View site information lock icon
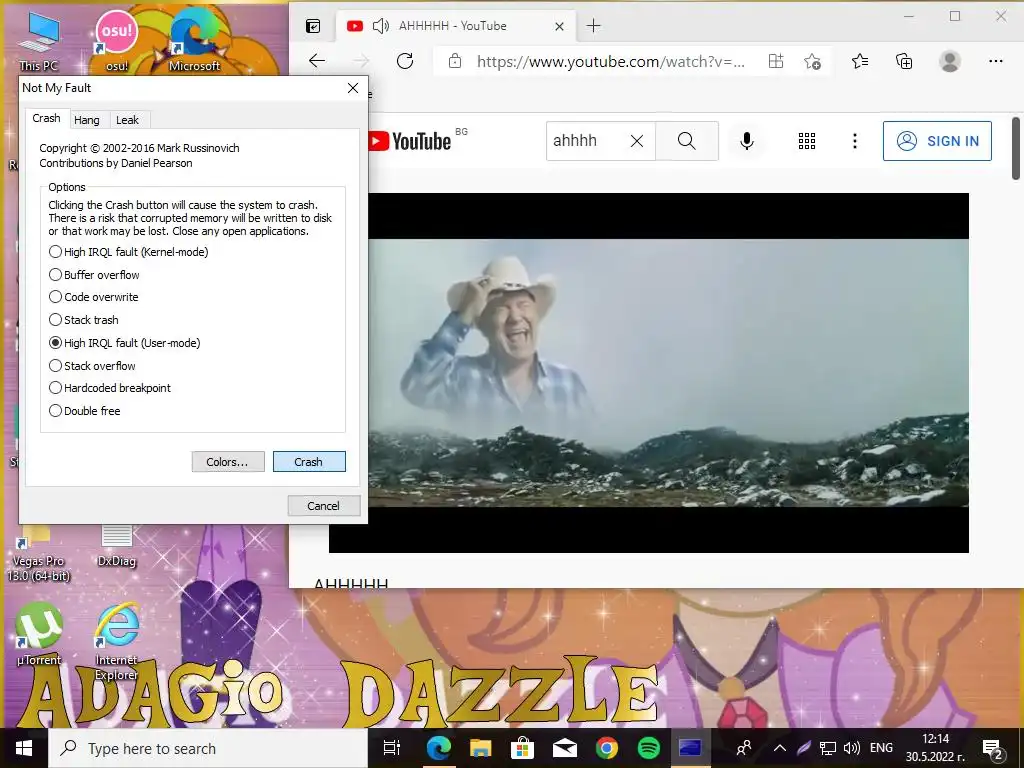 455,61
